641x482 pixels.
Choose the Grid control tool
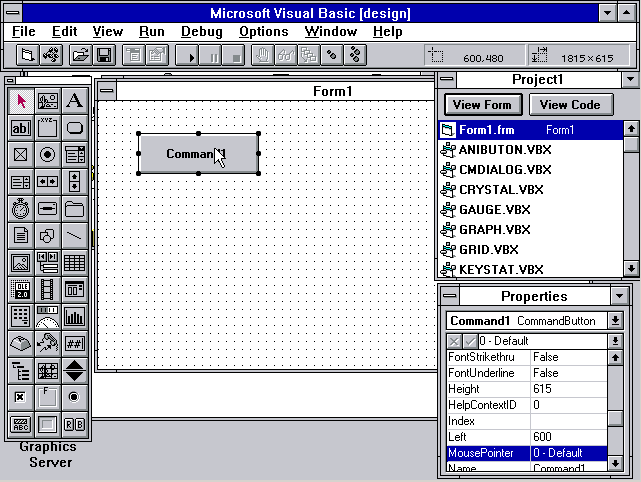pyautogui.click(x=74, y=262)
